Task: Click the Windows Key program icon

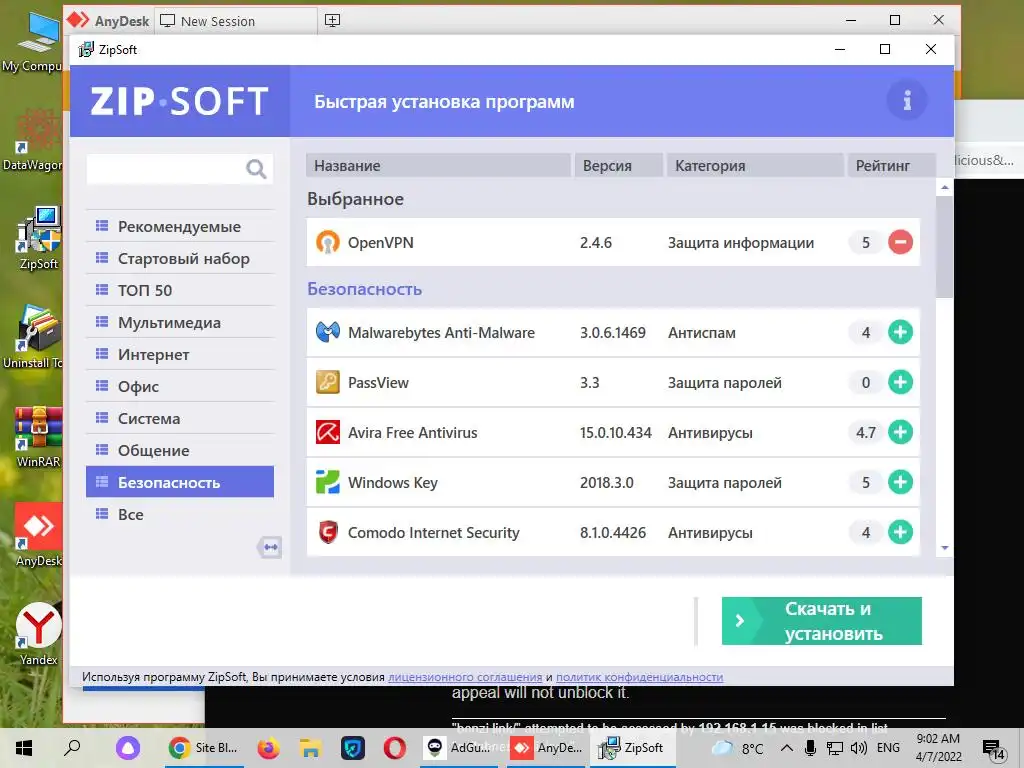Action: tap(328, 482)
